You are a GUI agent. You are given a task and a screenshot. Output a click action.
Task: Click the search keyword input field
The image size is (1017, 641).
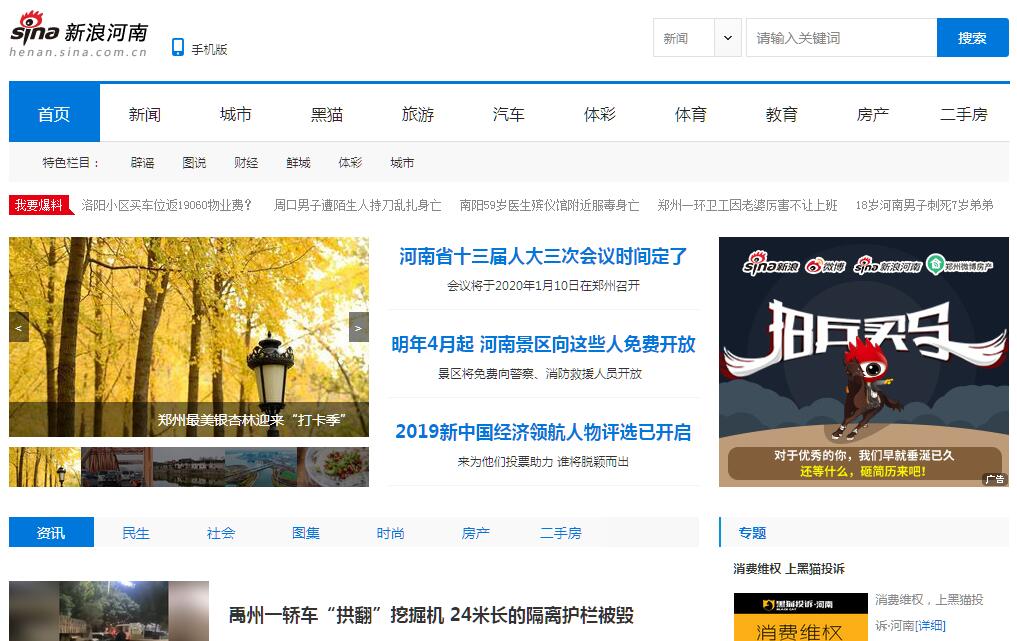(x=840, y=38)
